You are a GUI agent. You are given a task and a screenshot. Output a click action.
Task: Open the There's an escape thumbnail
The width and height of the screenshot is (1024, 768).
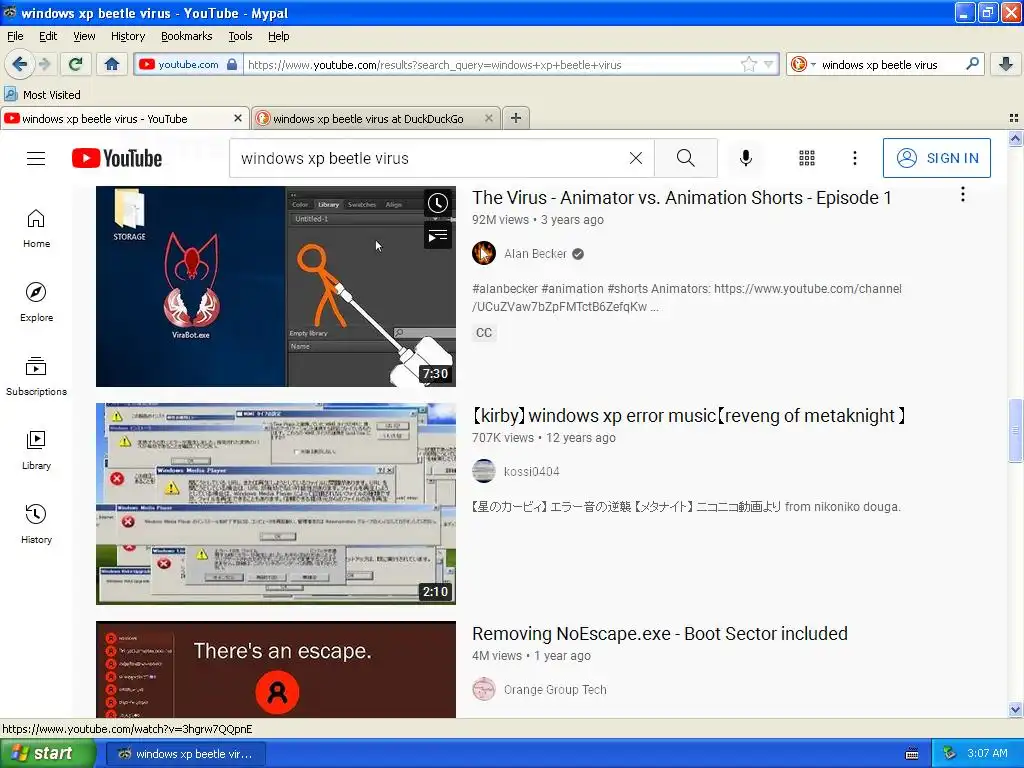pos(276,669)
